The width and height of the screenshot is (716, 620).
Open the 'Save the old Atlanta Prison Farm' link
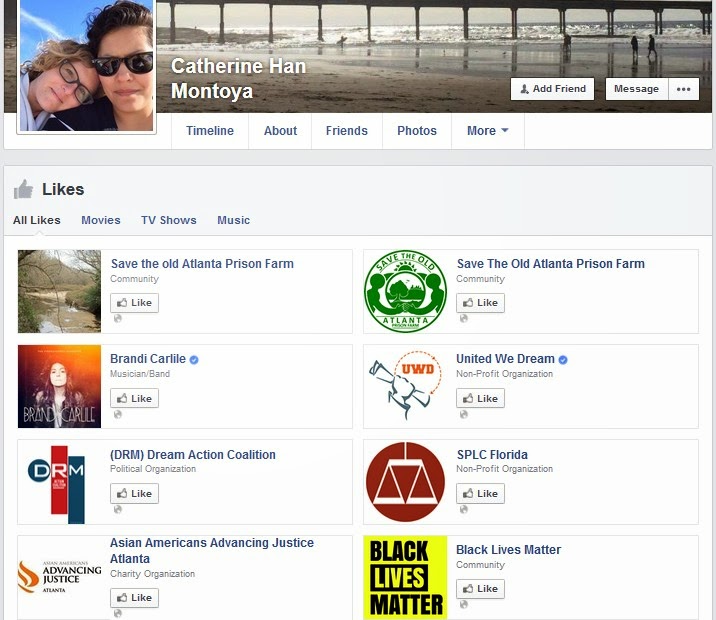pyautogui.click(x=202, y=263)
